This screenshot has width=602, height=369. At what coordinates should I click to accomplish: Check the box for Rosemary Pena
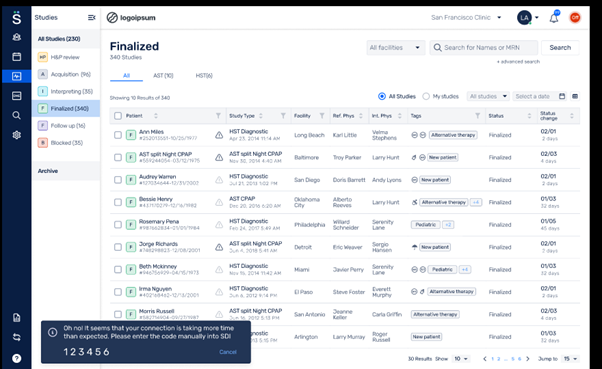[x=118, y=225]
